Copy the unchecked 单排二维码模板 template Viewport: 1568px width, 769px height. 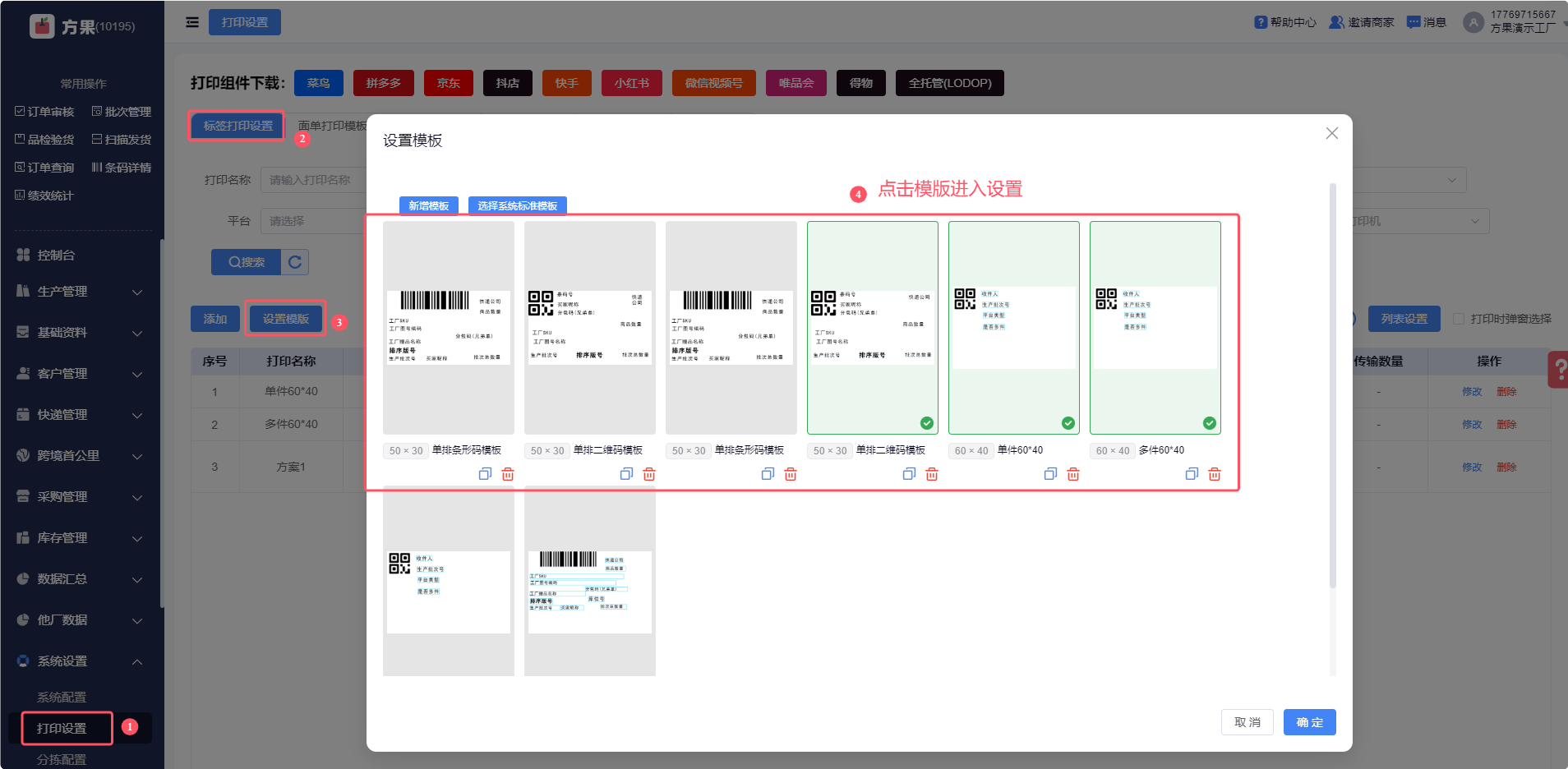tap(626, 474)
